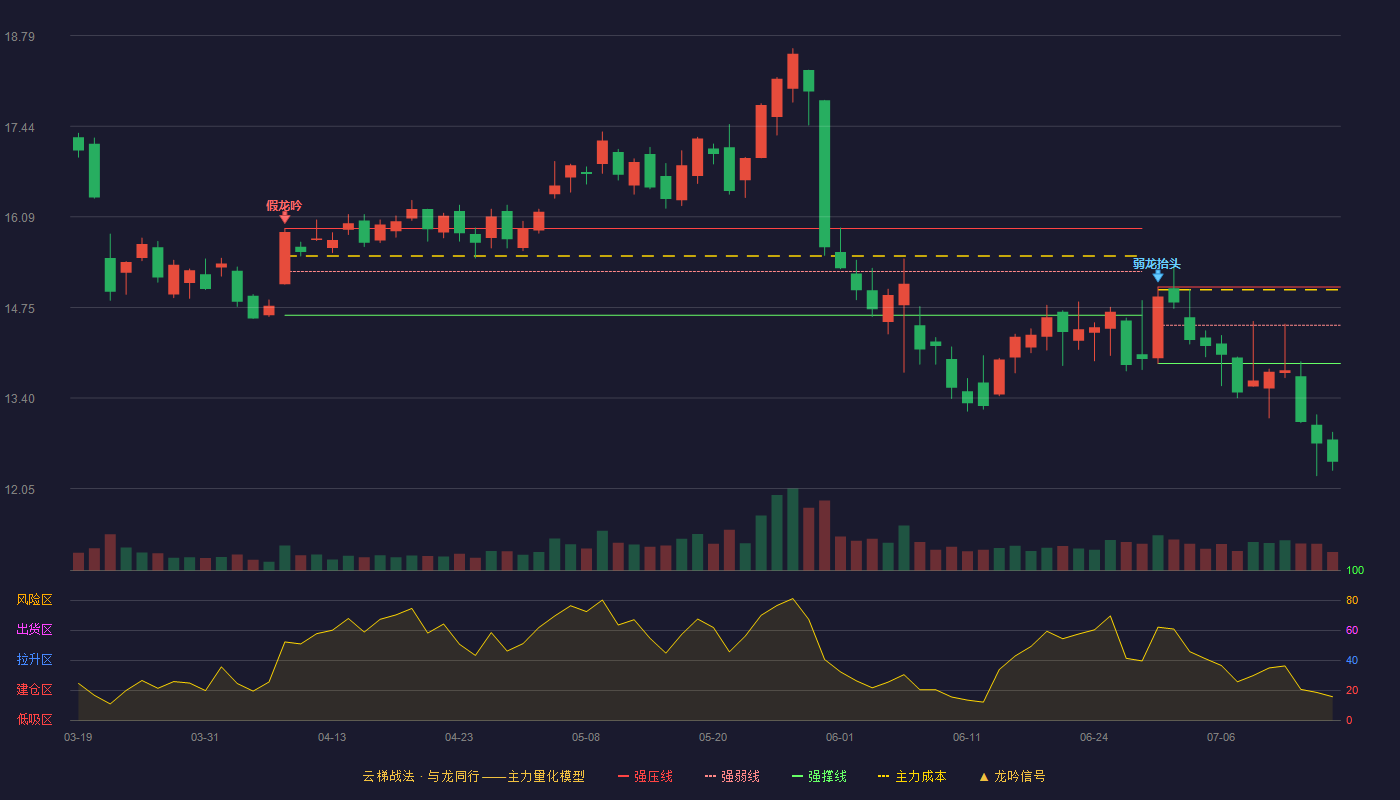The width and height of the screenshot is (1400, 800).
Task: Click the large red candle under 假龙吟
Action: pos(285,258)
